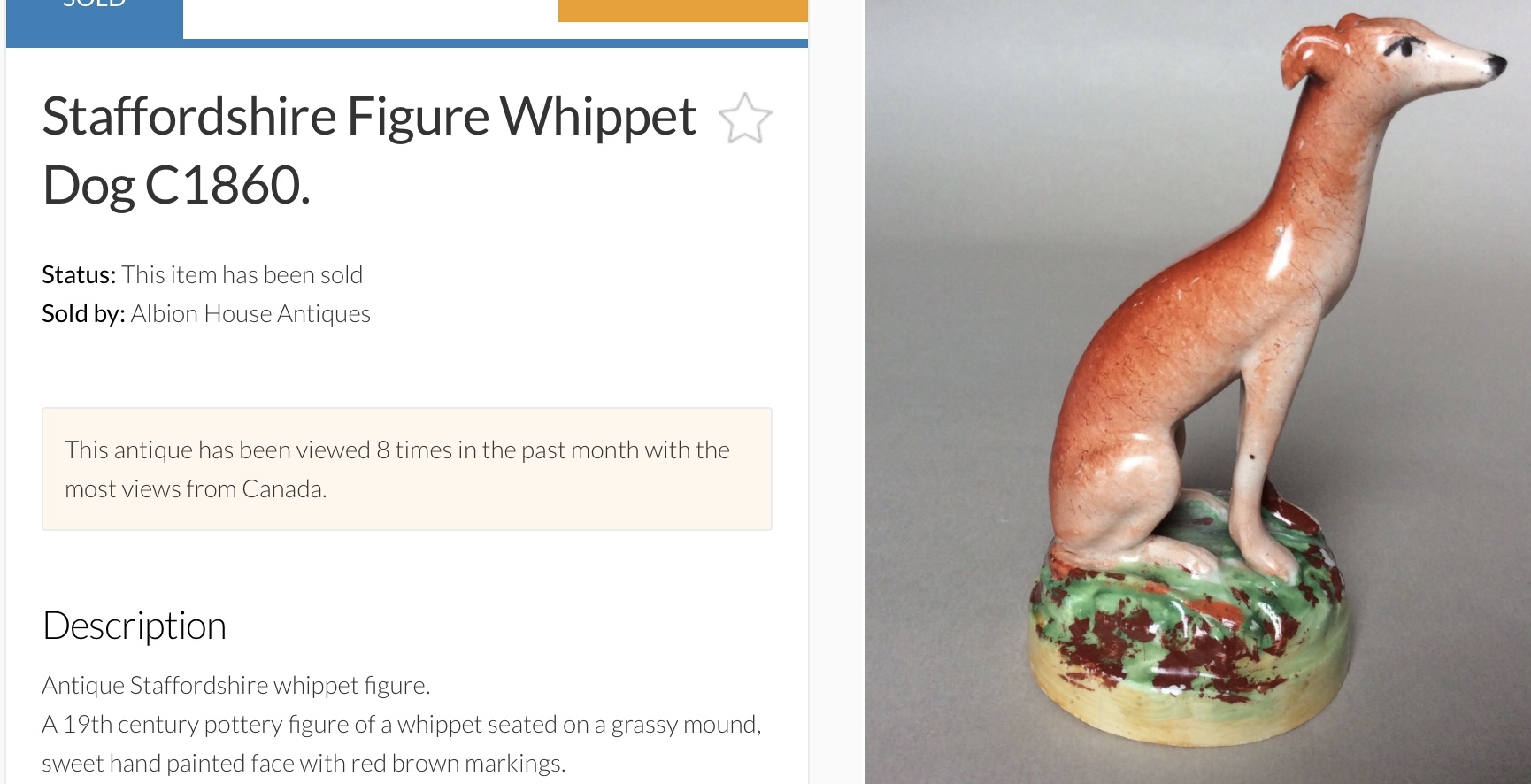Select the blue SOLD tab
Screen dimensions: 1531x784
[x=95, y=18]
